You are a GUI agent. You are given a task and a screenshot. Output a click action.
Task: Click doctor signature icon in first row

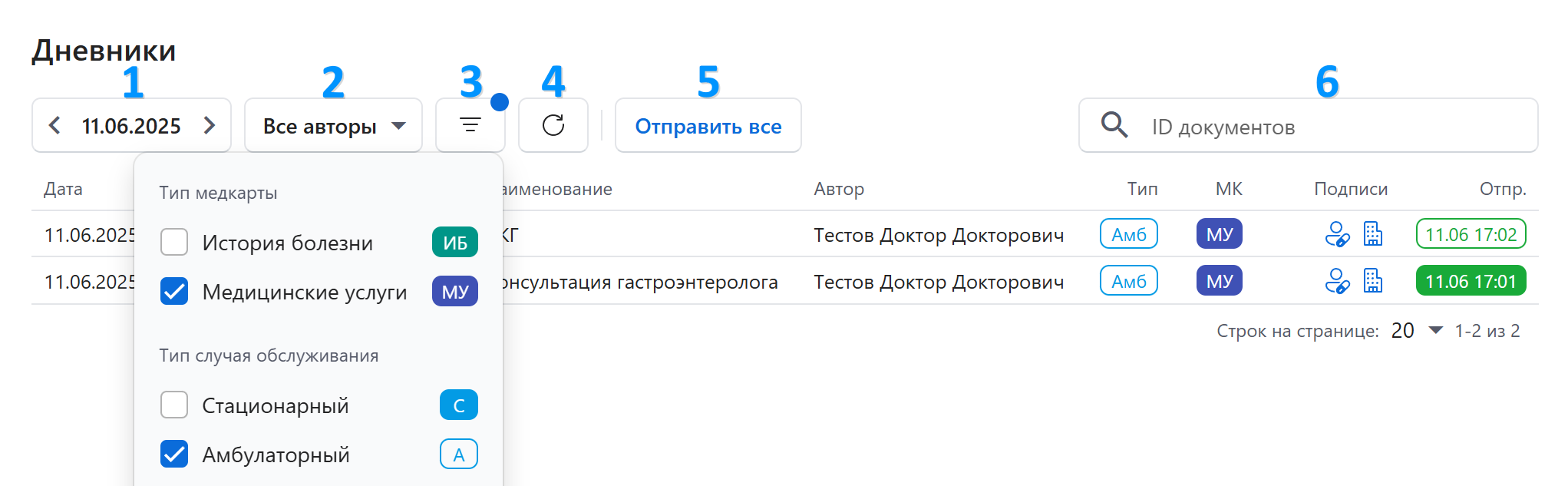tap(1336, 234)
